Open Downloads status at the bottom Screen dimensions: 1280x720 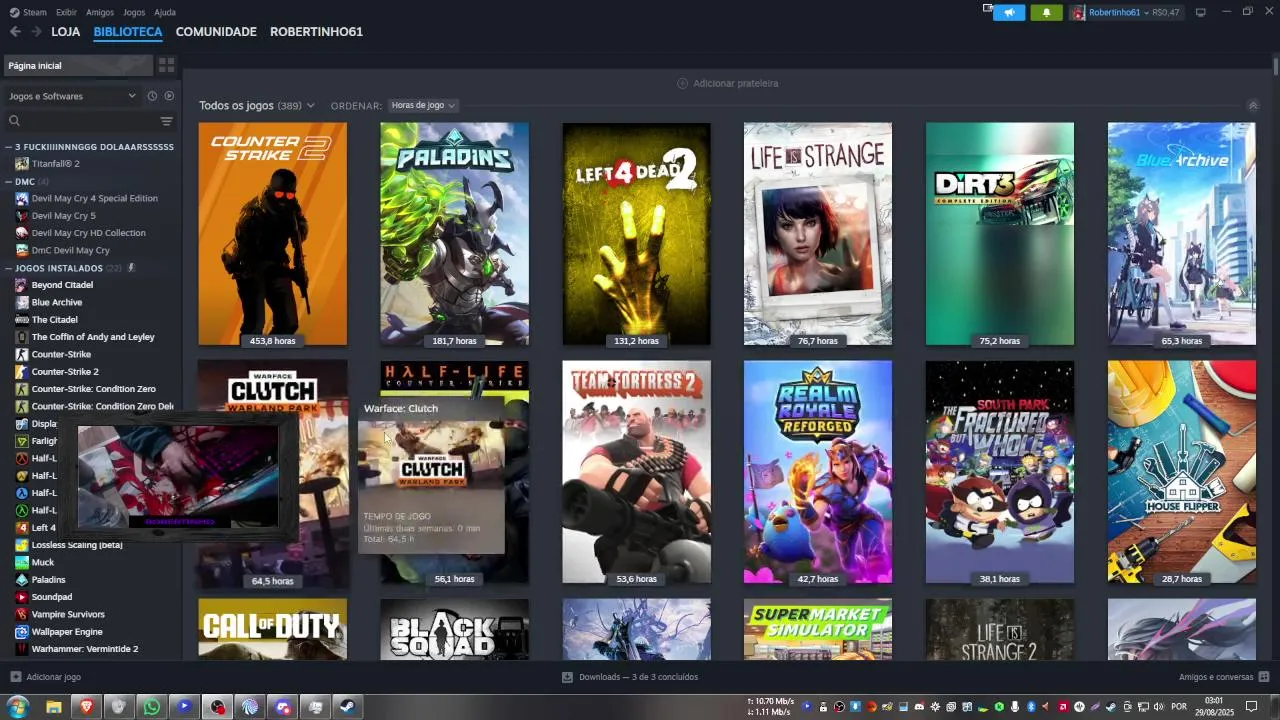coord(630,677)
